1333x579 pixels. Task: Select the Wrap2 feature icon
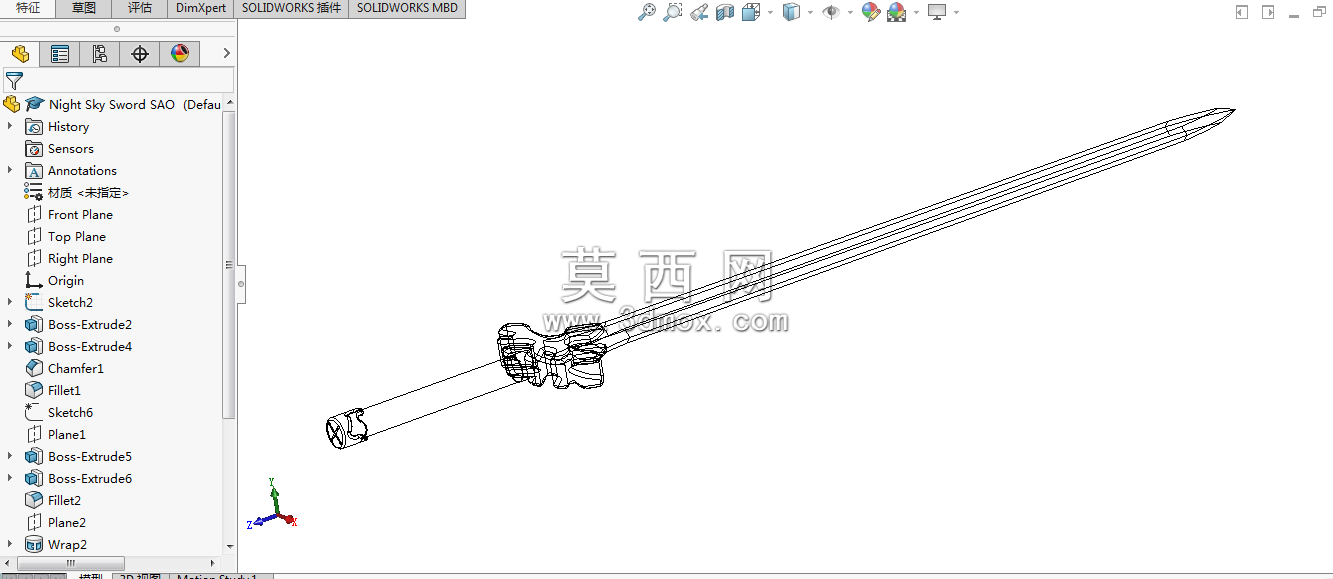(34, 545)
